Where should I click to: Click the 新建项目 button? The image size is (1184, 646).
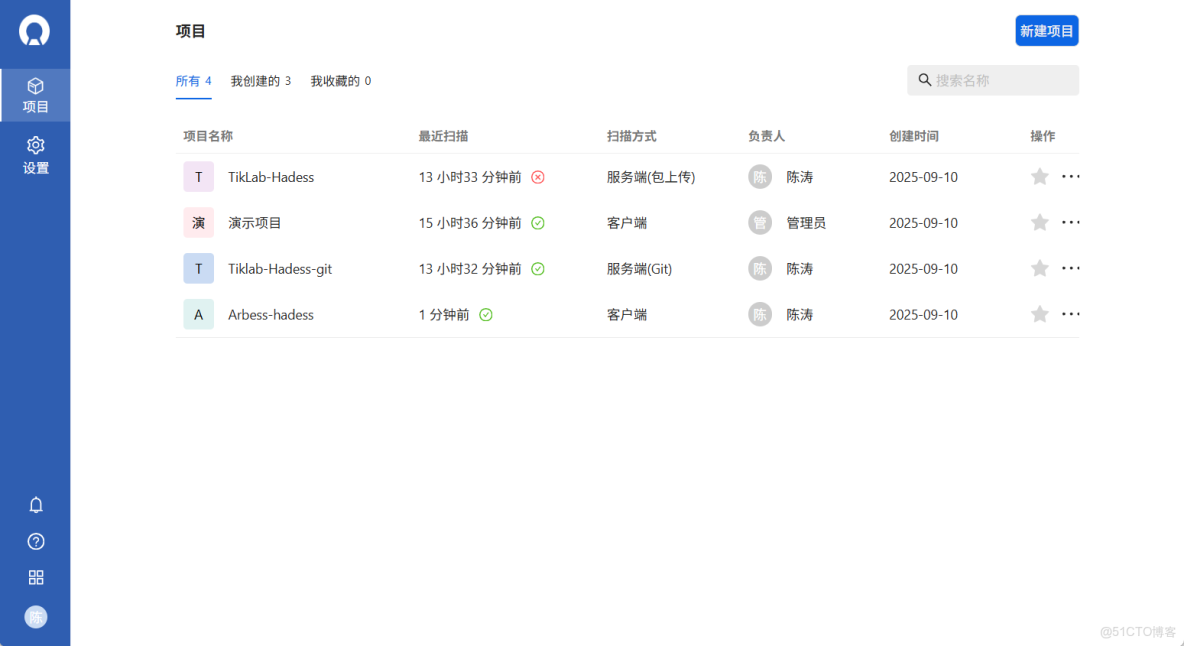pyautogui.click(x=1047, y=31)
